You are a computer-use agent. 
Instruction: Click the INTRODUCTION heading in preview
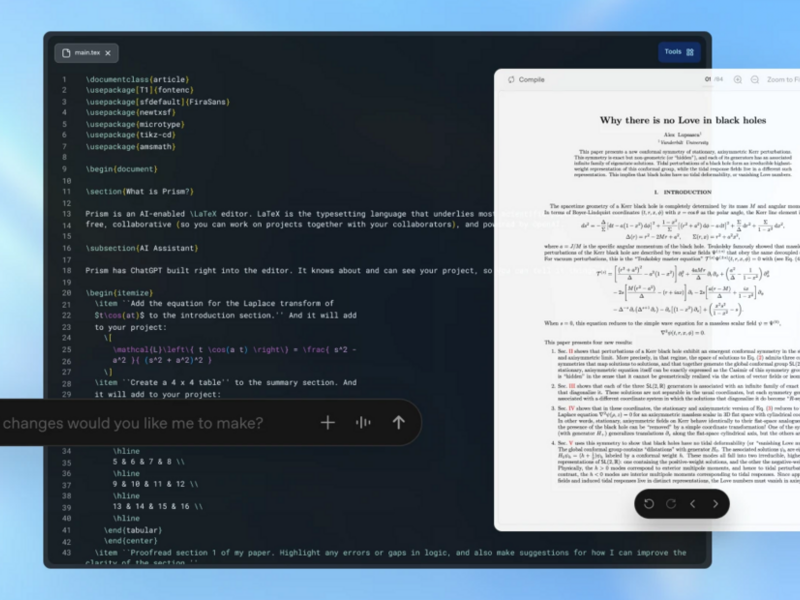tap(683, 192)
